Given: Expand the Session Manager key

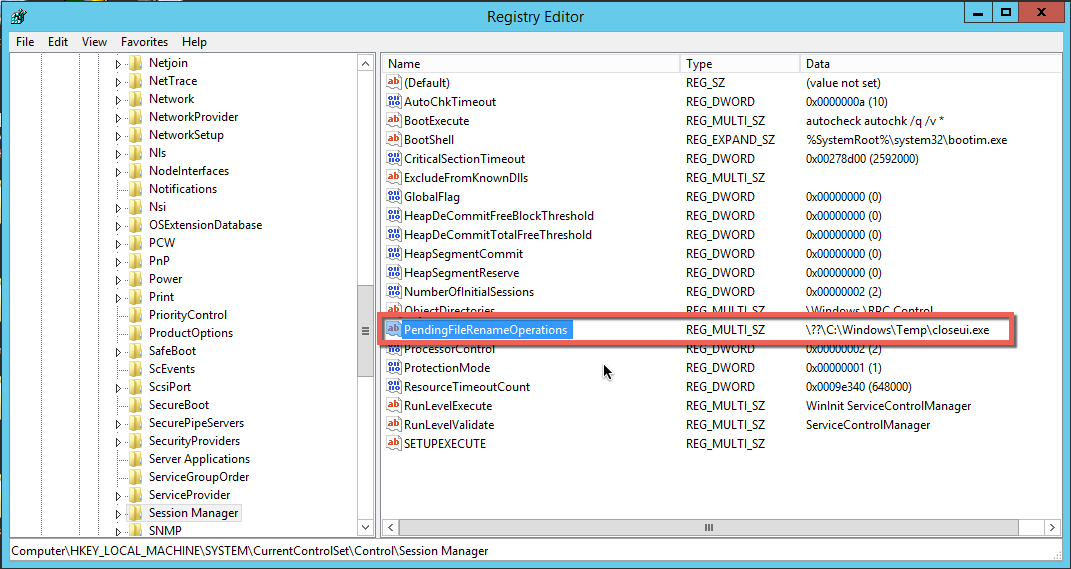Looking at the screenshot, I should tap(118, 513).
